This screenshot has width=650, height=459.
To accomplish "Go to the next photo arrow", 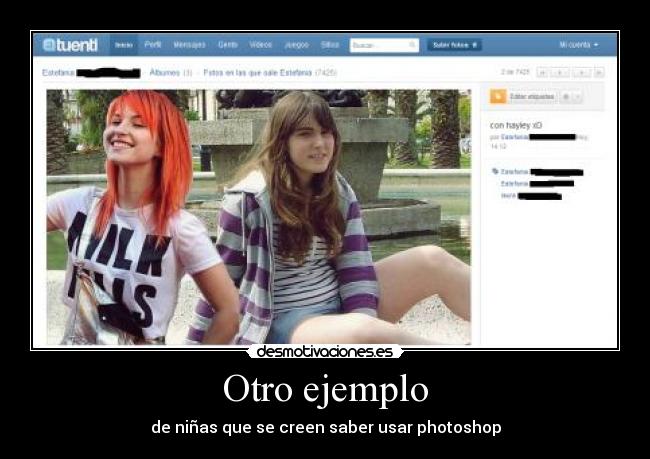I will (582, 73).
